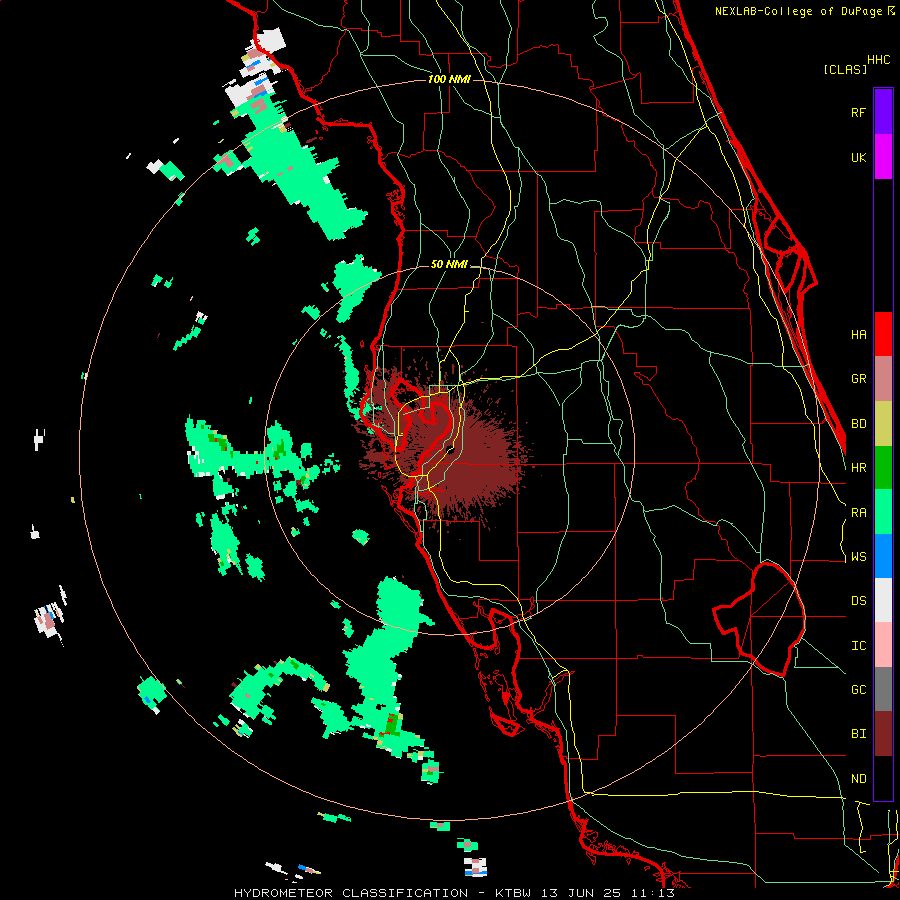Click the BI brown legend swatch
This screenshot has width=900, height=900.
(883, 734)
